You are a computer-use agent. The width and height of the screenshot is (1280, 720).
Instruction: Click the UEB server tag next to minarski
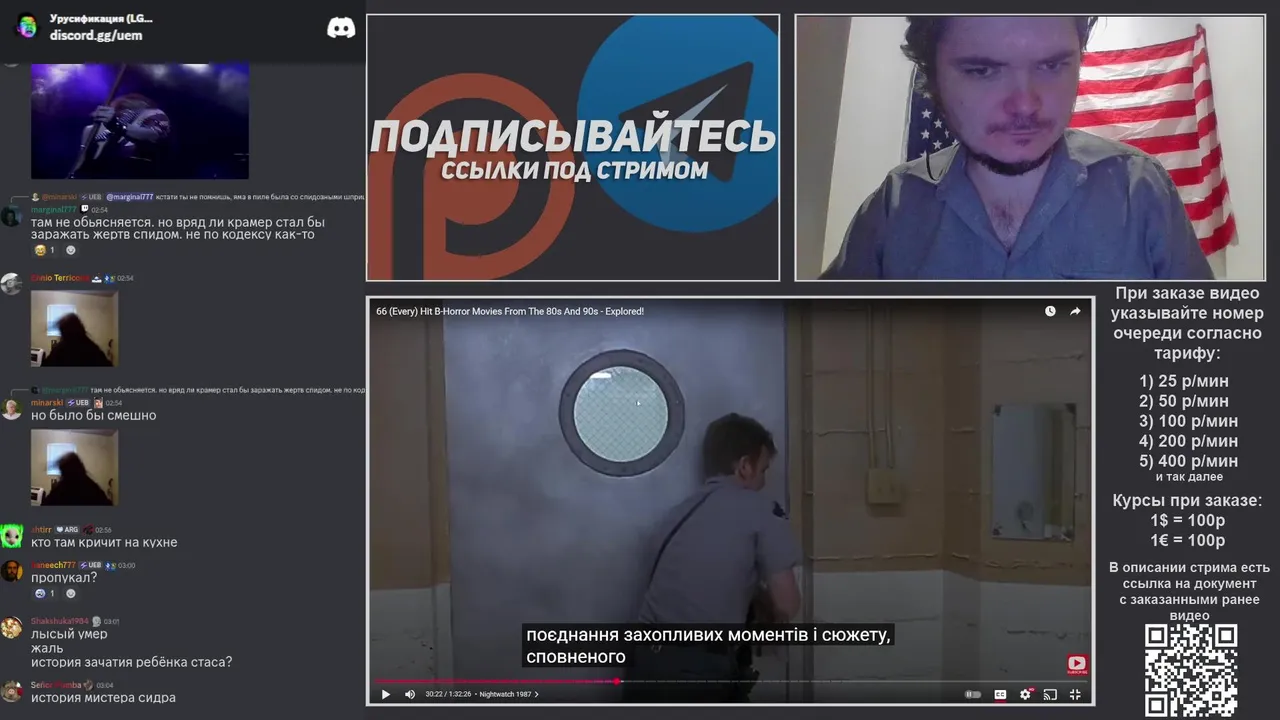(79, 403)
